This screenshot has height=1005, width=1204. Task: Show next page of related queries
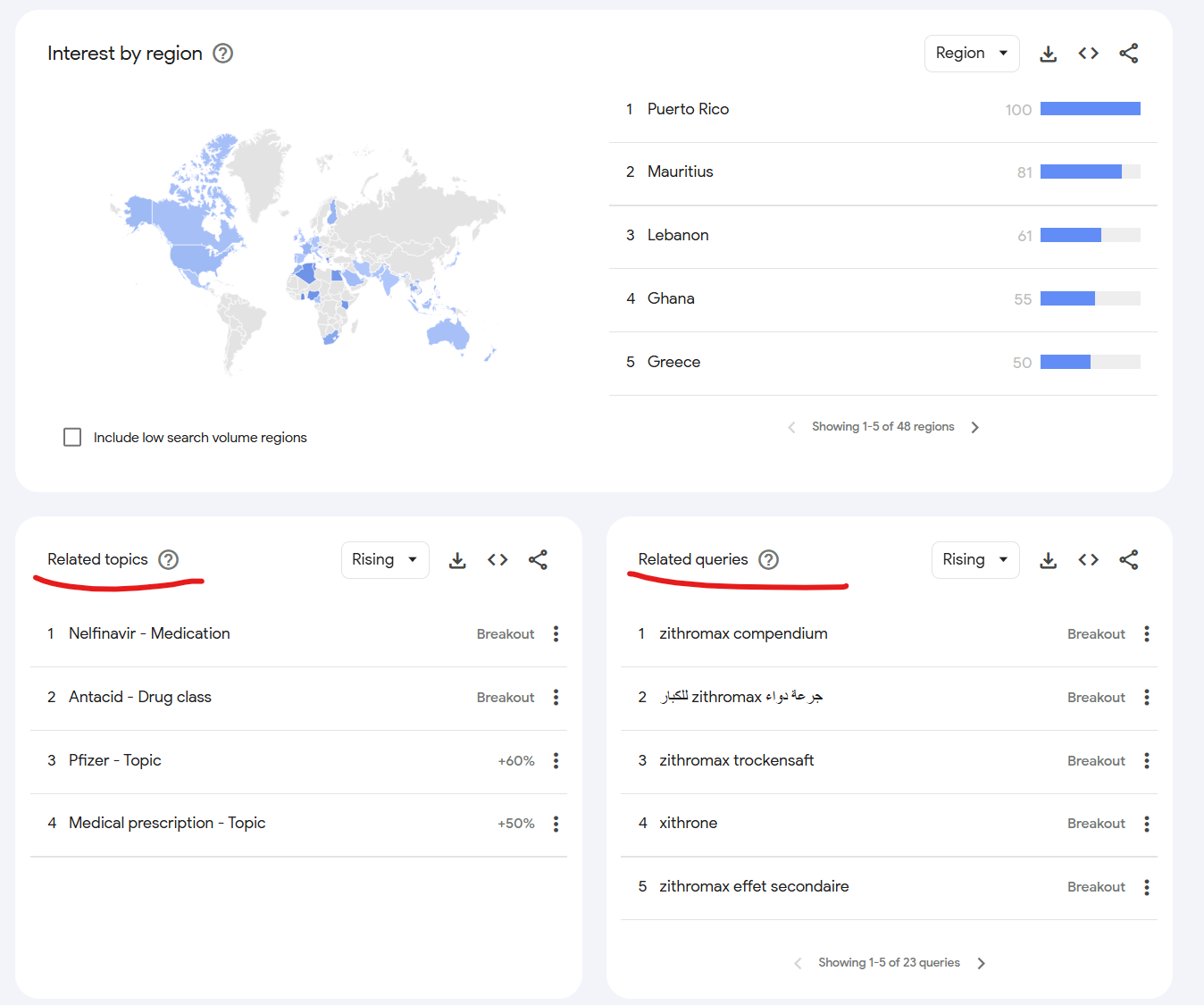coord(982,963)
